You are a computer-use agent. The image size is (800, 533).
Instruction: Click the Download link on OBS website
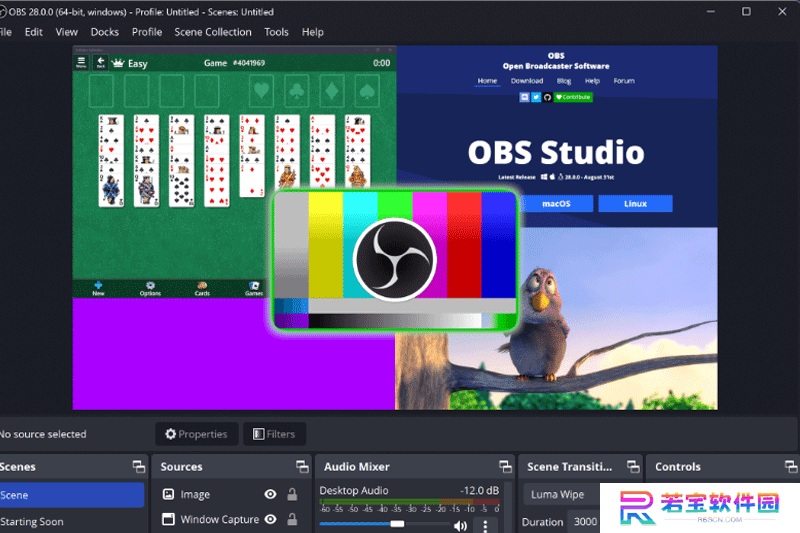pos(527,81)
